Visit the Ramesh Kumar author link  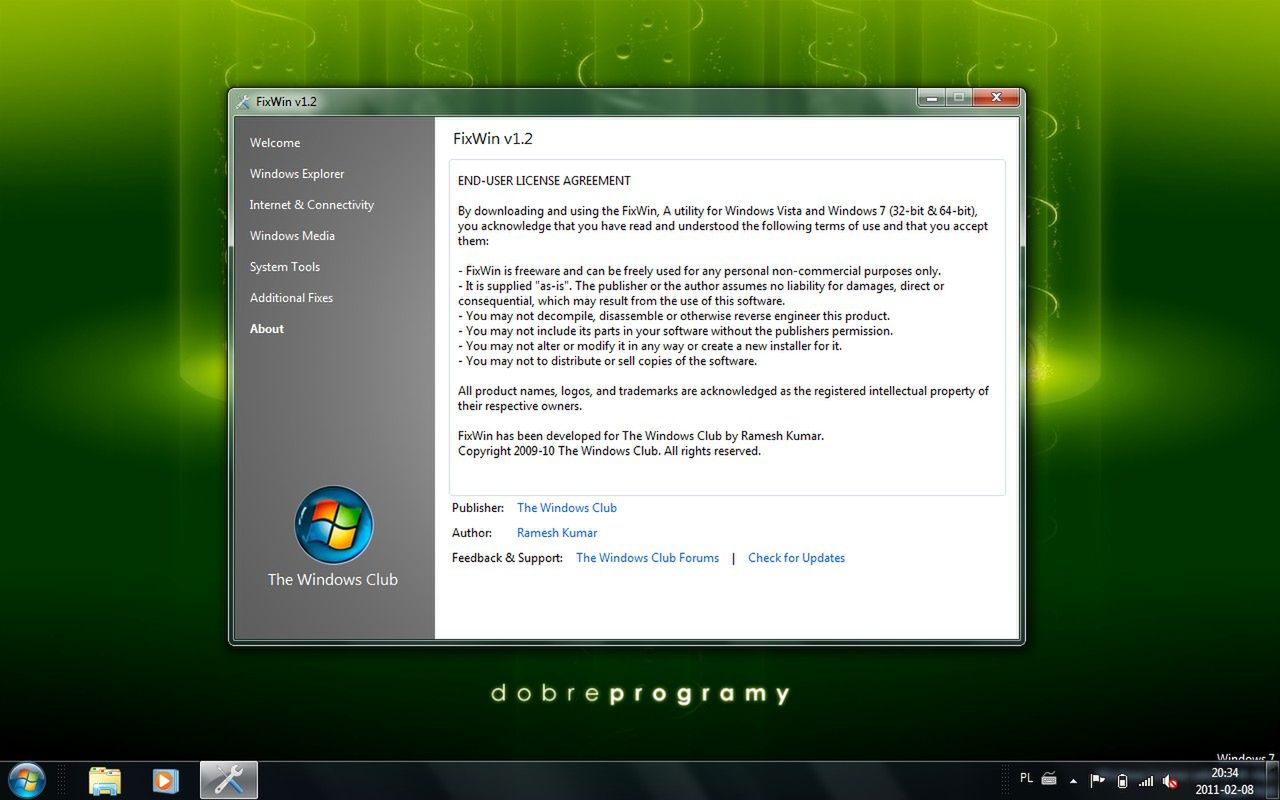point(556,532)
